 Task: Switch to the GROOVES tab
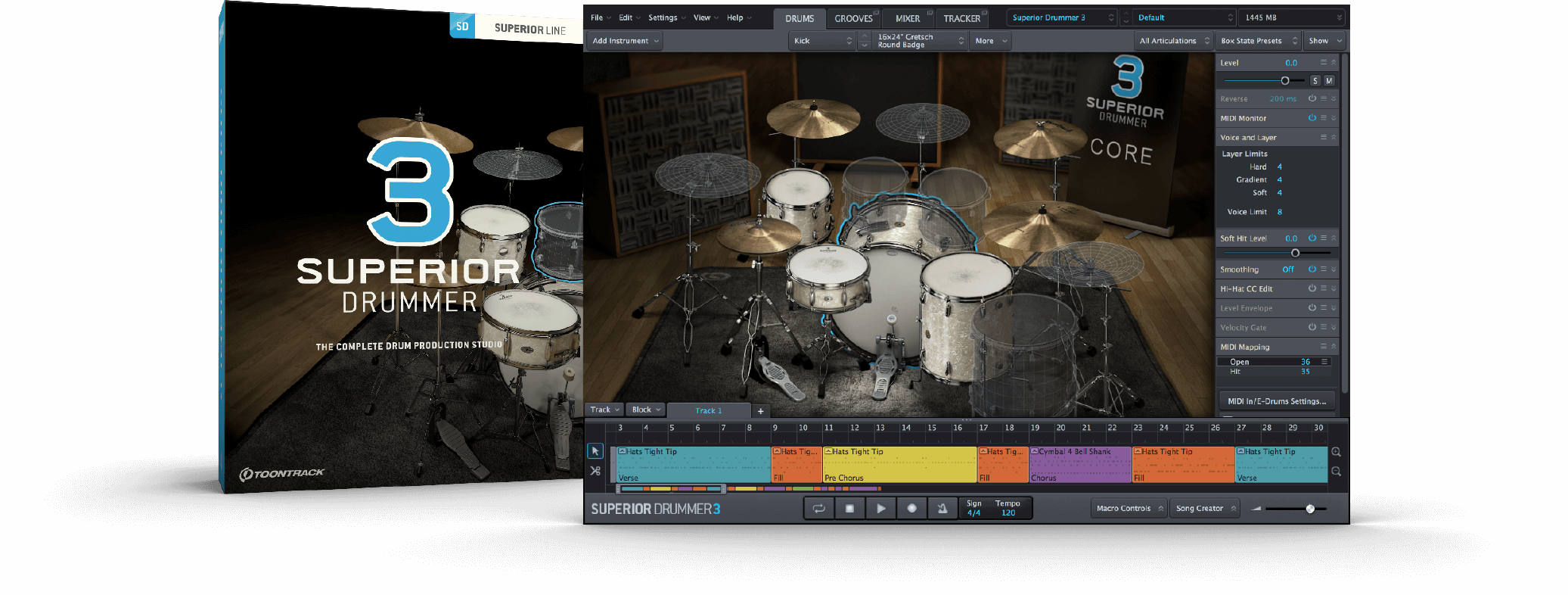[853, 19]
